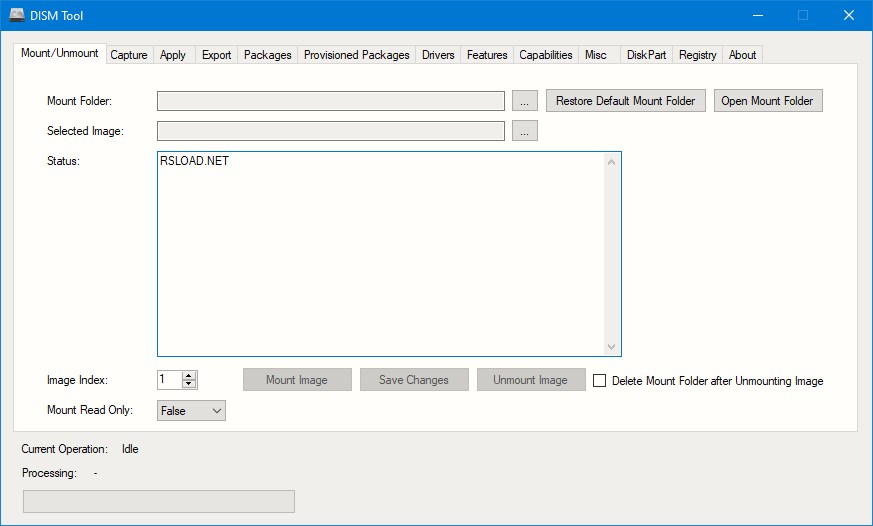Decrease Image Index with down arrow
Image resolution: width=873 pixels, height=526 pixels.
(x=189, y=384)
